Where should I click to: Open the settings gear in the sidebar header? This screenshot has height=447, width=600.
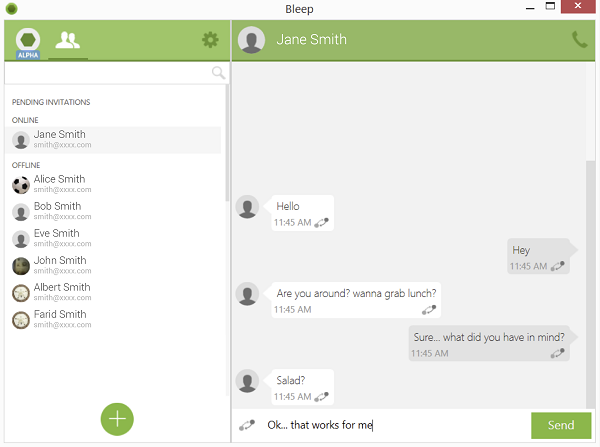click(210, 40)
